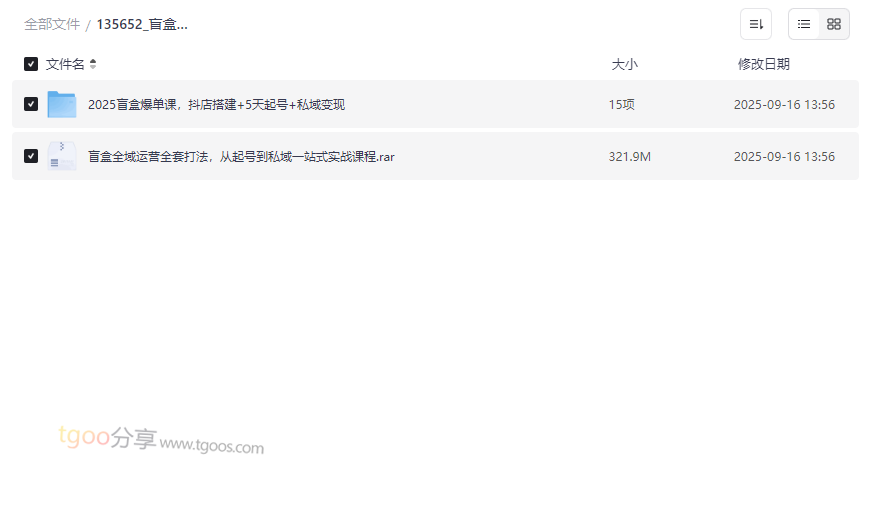Click the rar file's modified date
The width and height of the screenshot is (874, 514).
pos(784,157)
